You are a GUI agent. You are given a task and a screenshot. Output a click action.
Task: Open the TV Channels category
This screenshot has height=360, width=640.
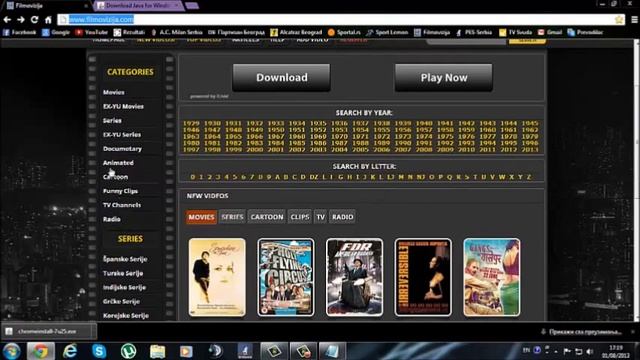tap(122, 205)
